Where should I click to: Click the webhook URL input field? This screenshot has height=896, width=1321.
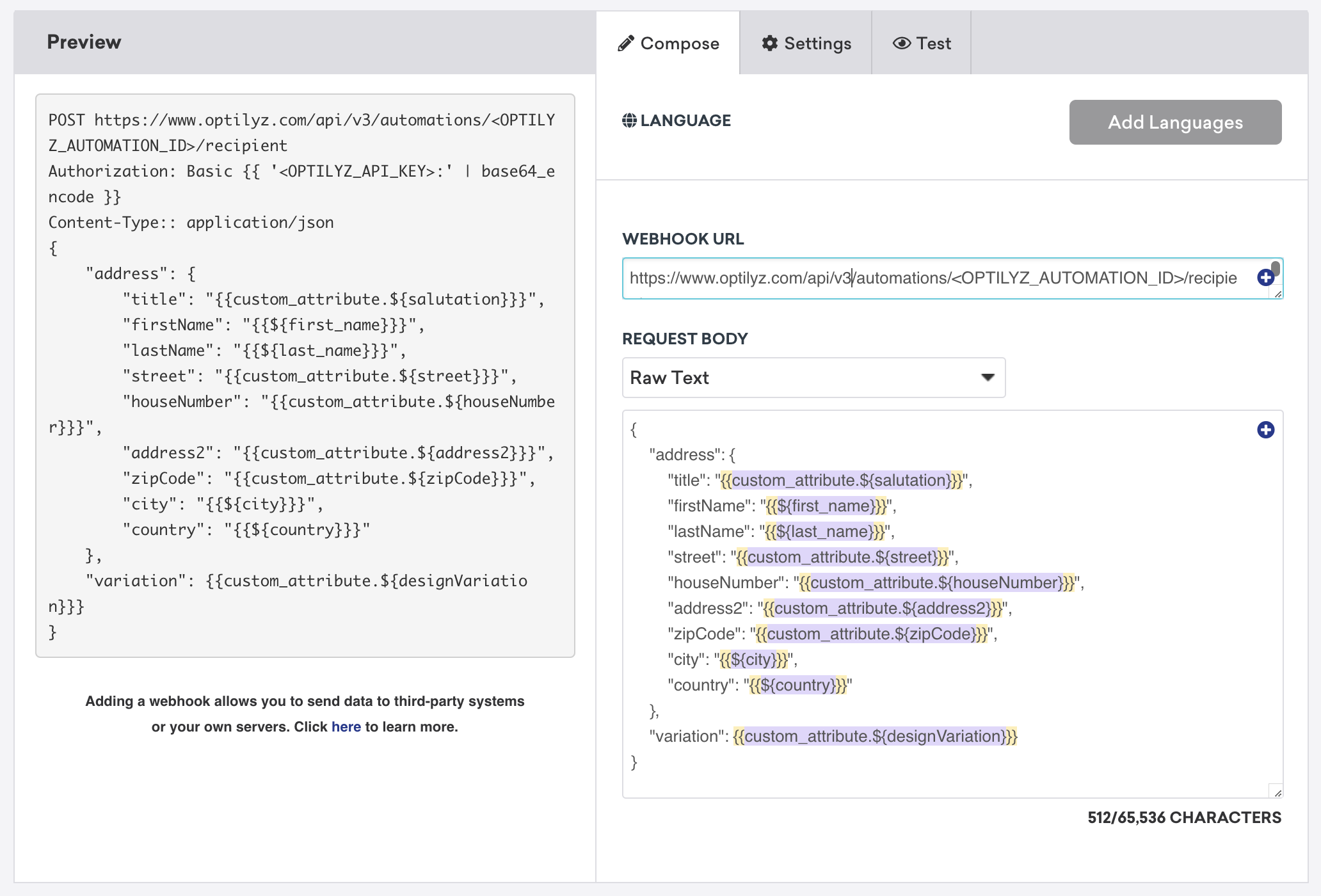(x=951, y=278)
